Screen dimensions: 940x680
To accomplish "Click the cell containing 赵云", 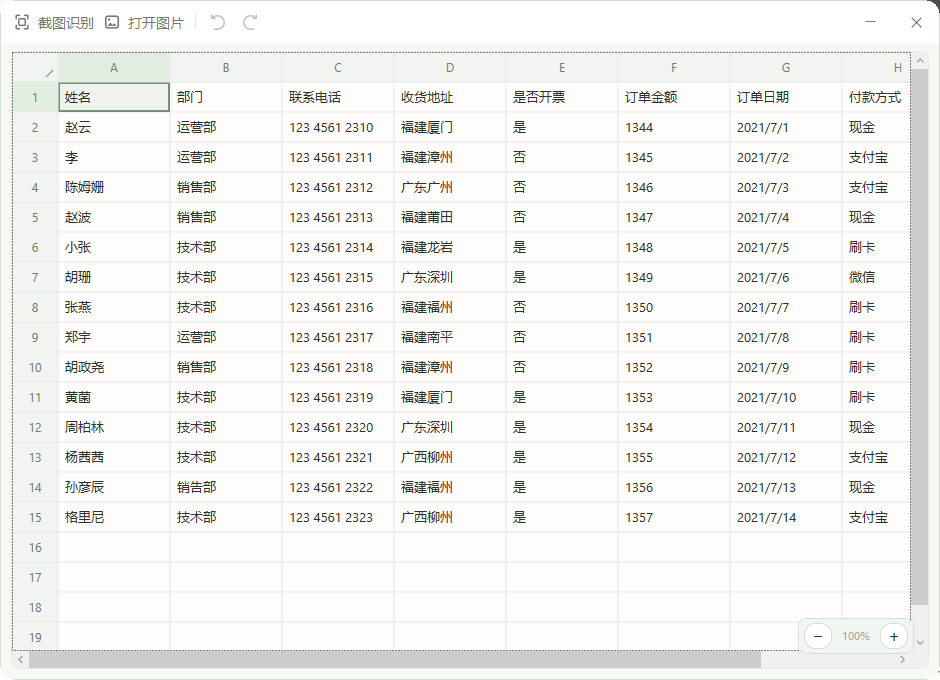I will pos(114,127).
